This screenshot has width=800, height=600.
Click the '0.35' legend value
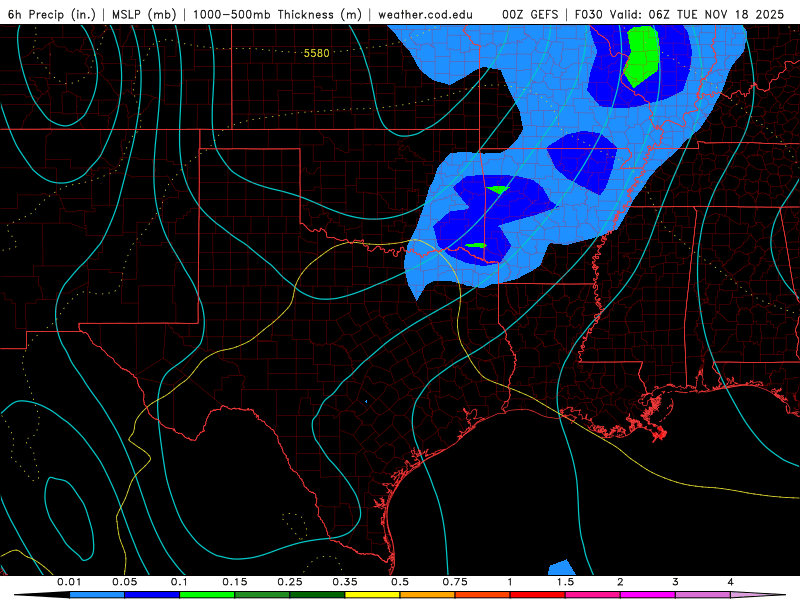345,582
